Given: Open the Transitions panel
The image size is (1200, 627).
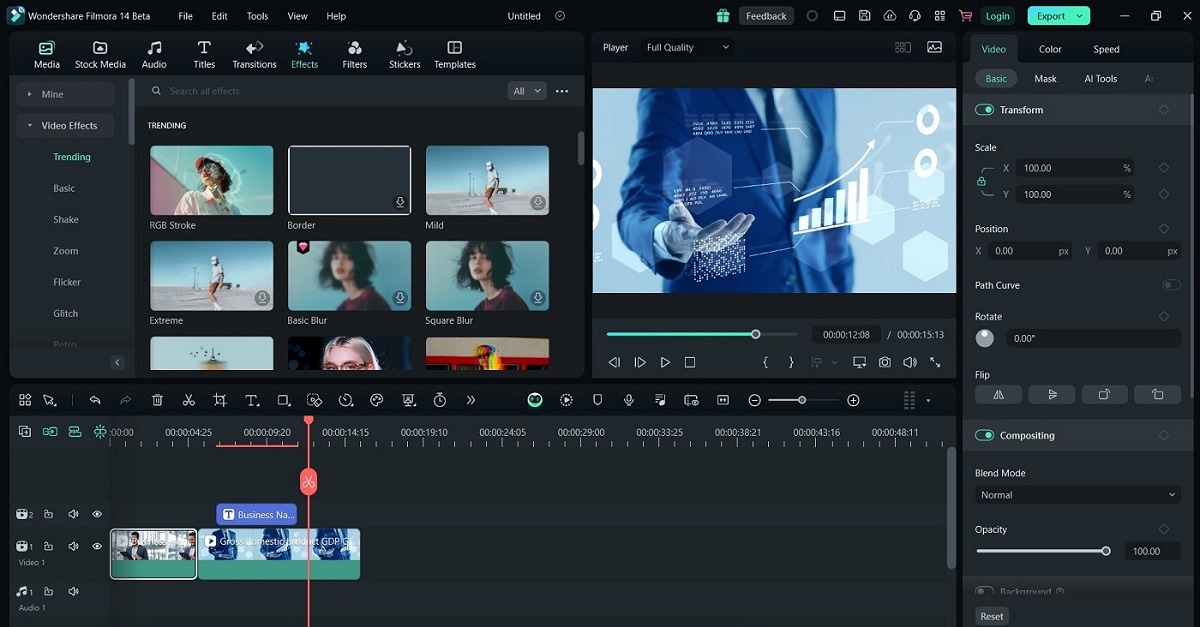Looking at the screenshot, I should 254,55.
